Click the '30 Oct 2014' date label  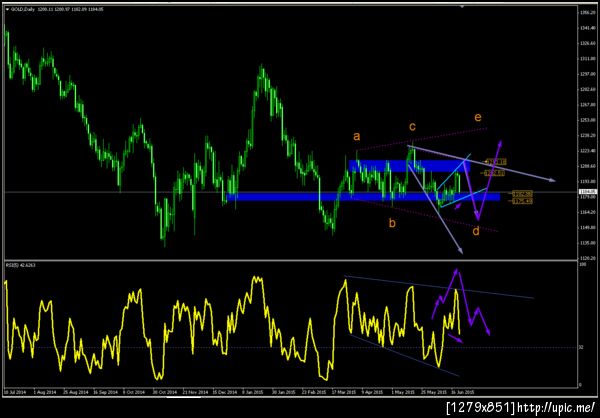click(165, 392)
